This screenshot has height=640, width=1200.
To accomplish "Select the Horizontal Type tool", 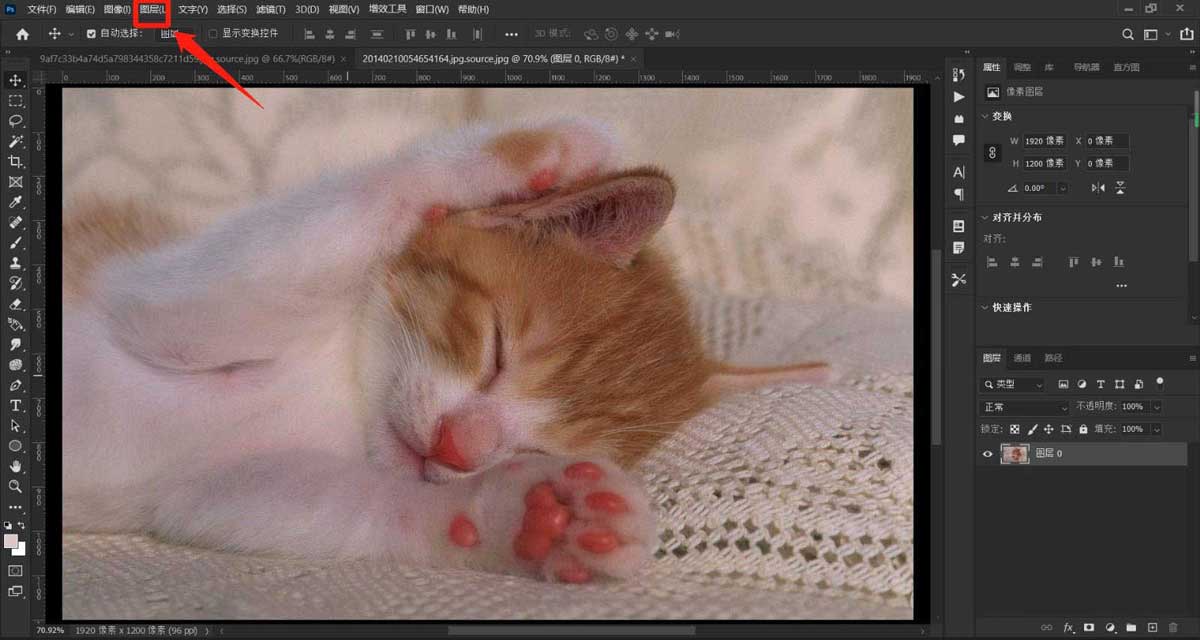I will [x=16, y=405].
